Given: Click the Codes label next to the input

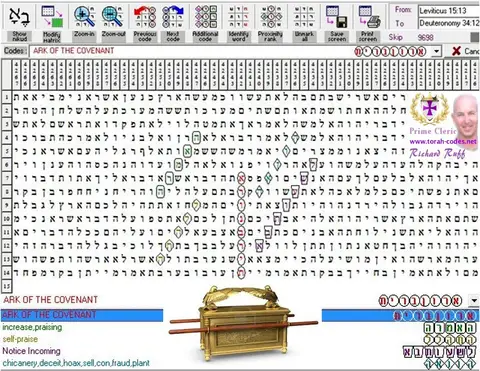Looking at the screenshot, I should click(15, 51).
